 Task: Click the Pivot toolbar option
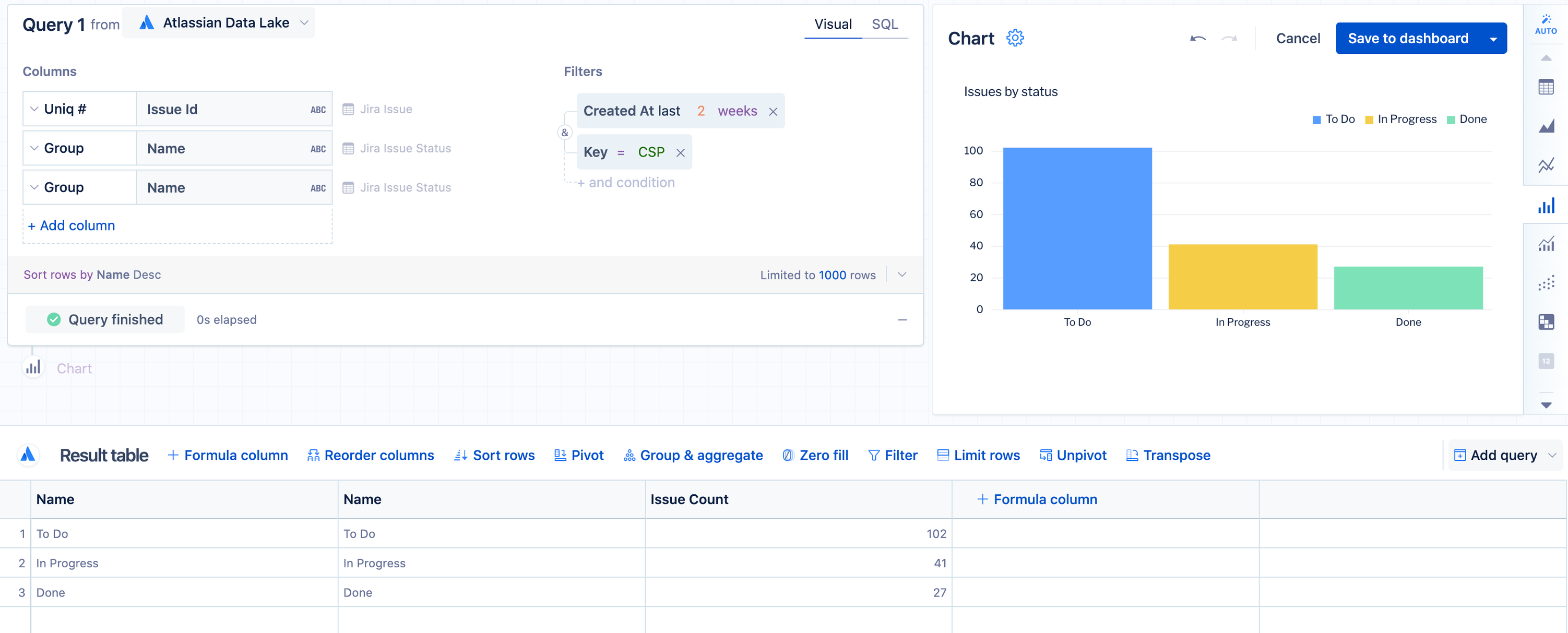pos(579,455)
